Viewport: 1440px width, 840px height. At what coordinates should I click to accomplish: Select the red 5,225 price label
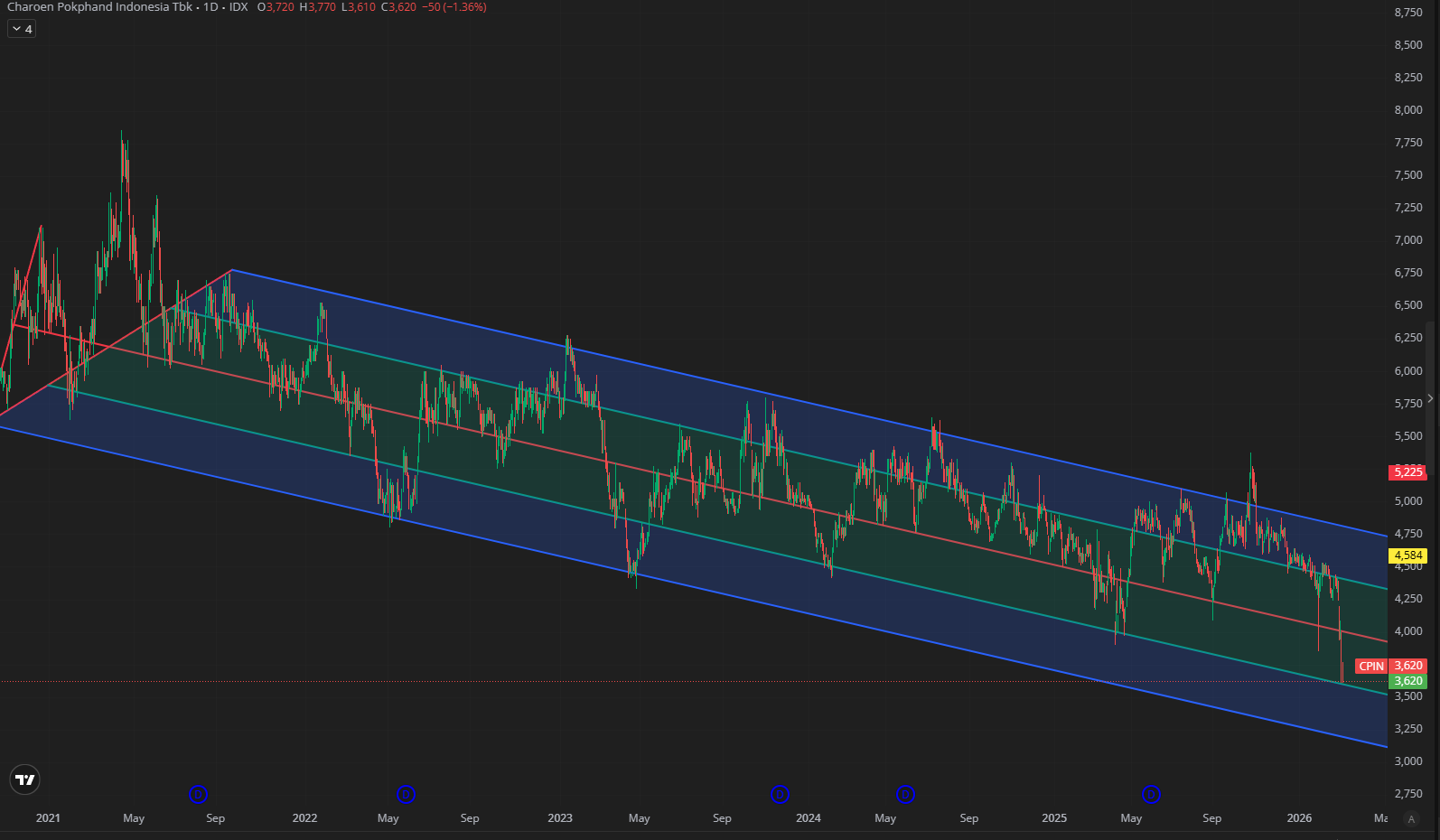[1408, 471]
